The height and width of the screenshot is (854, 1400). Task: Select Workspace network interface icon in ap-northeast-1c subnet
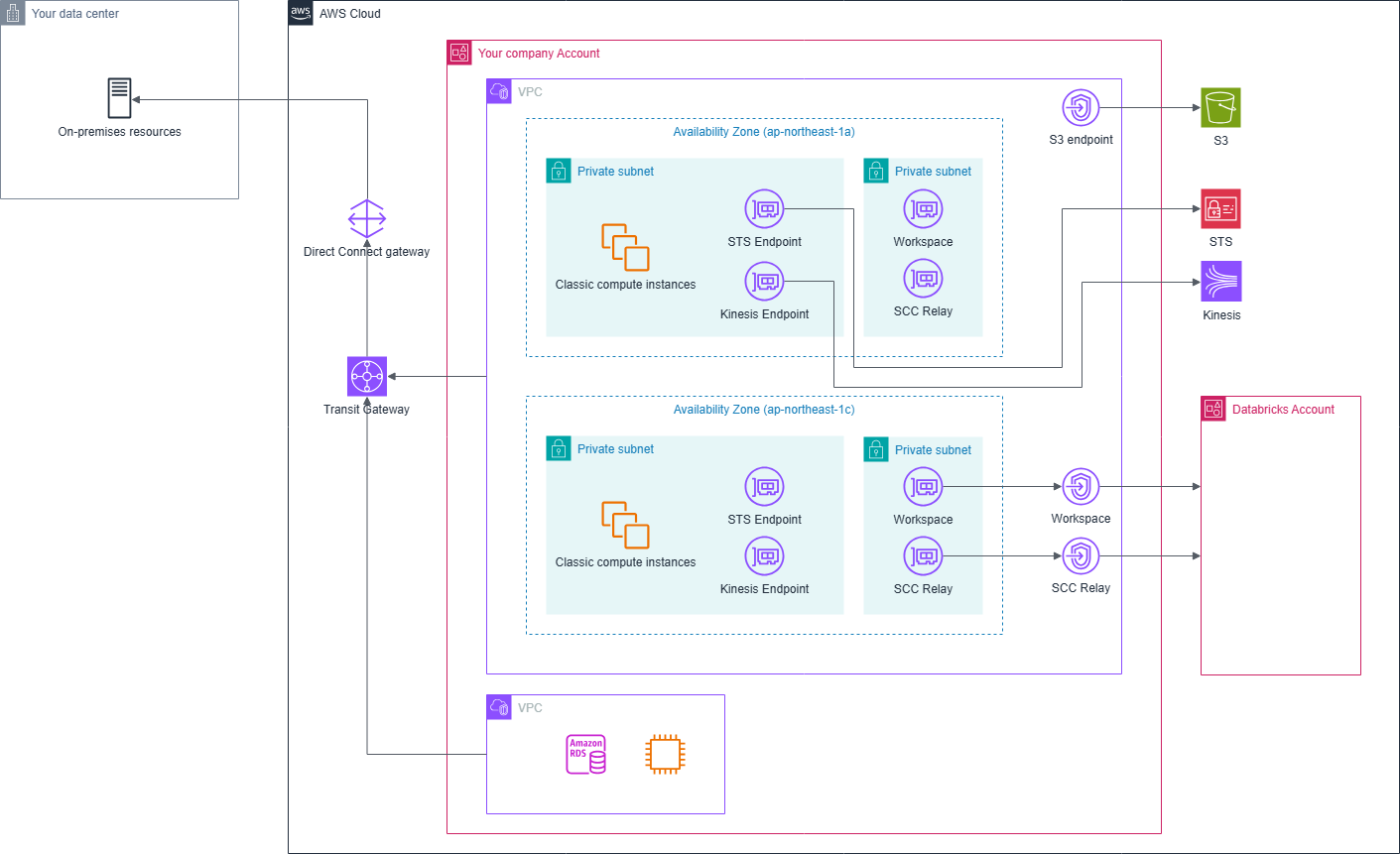point(923,487)
